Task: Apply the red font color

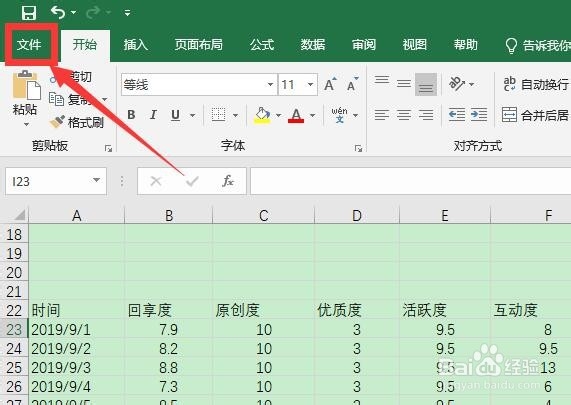Action: (296, 115)
